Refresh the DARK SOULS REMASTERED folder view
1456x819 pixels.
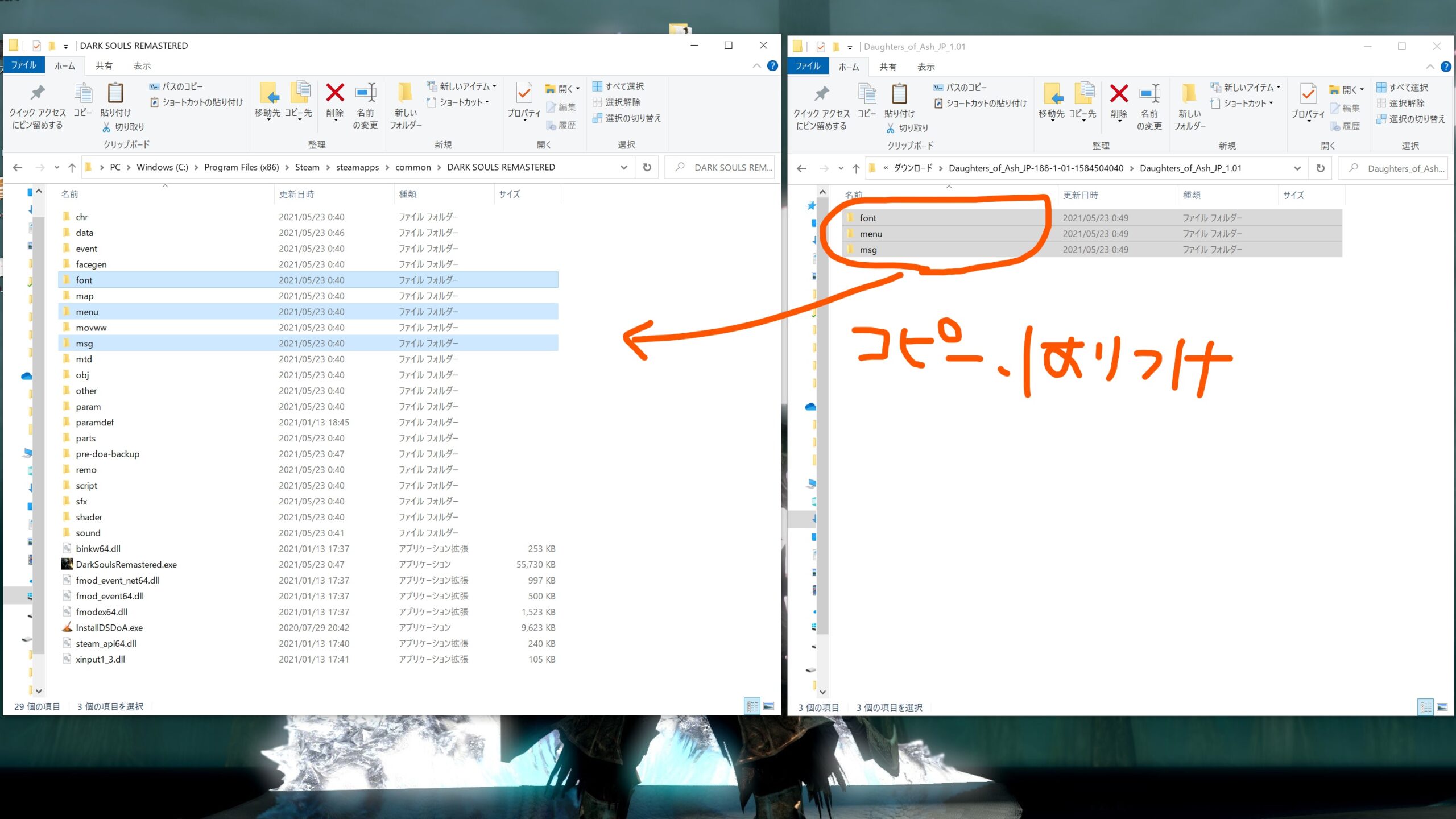pyautogui.click(x=647, y=167)
